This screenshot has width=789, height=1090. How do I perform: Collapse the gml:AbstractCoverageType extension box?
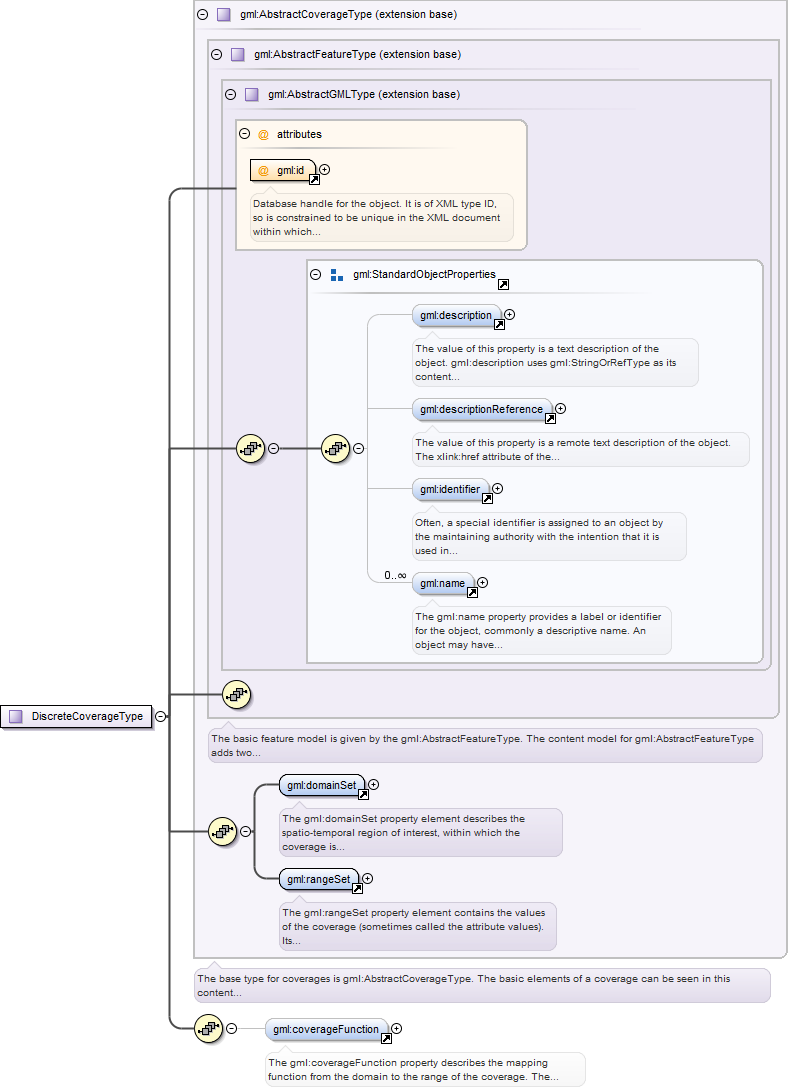pos(203,15)
